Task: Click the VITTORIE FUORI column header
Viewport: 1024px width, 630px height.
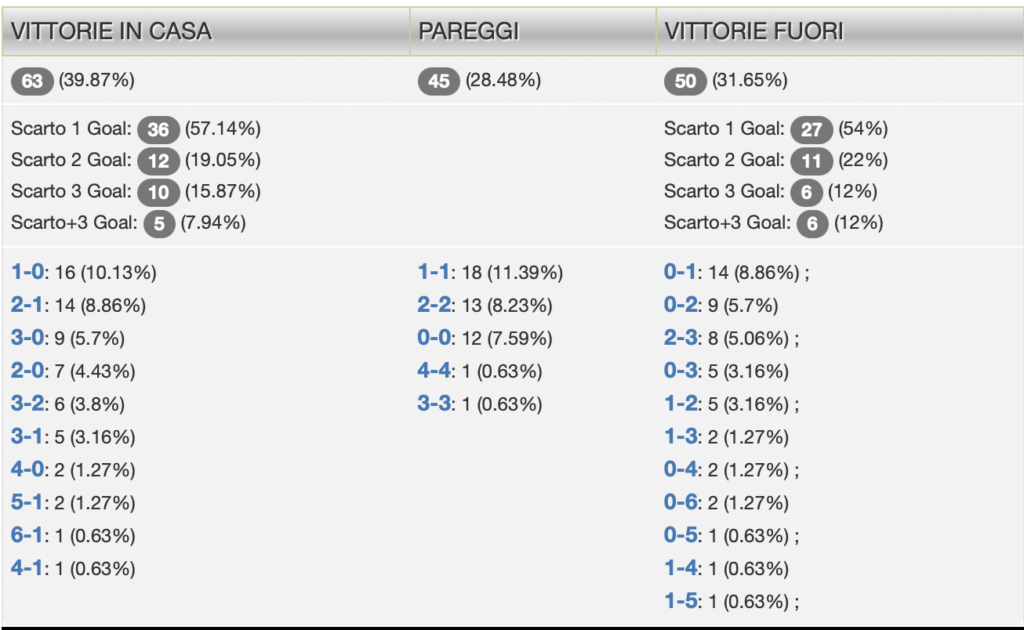Action: [x=754, y=31]
